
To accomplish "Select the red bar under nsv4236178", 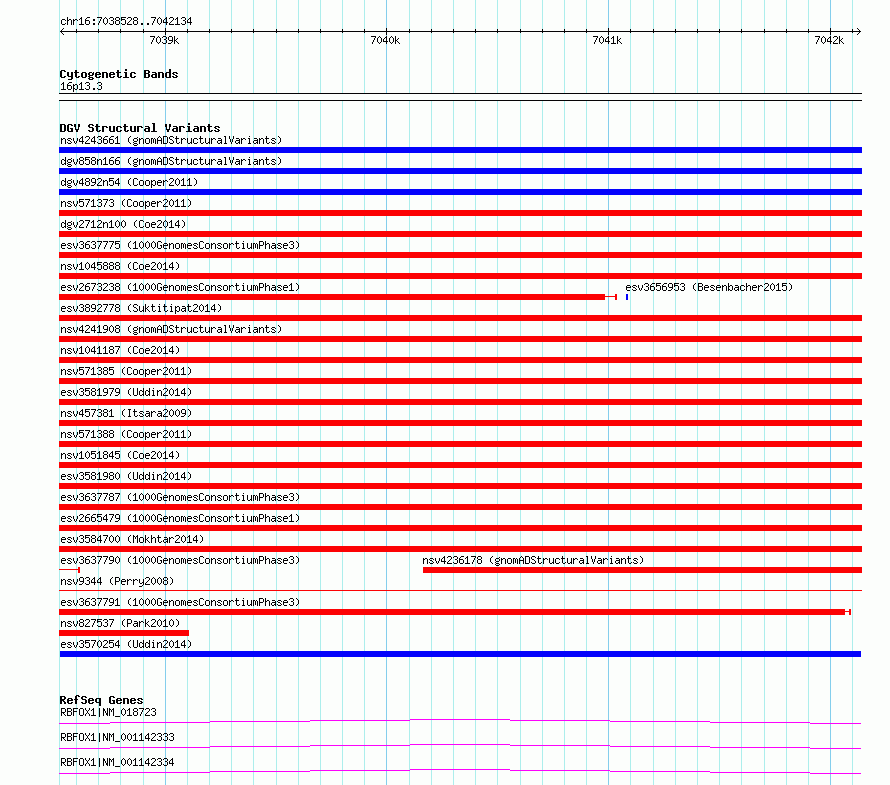I will pyautogui.click(x=642, y=570).
